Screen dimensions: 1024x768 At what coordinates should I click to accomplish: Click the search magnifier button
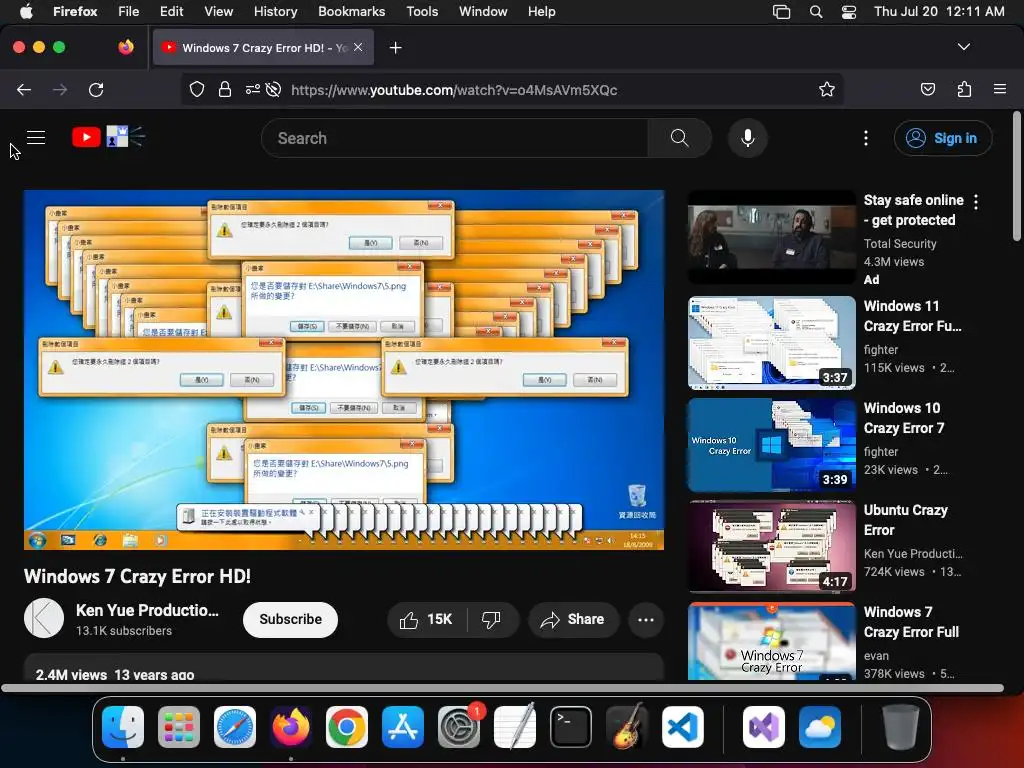pos(679,138)
